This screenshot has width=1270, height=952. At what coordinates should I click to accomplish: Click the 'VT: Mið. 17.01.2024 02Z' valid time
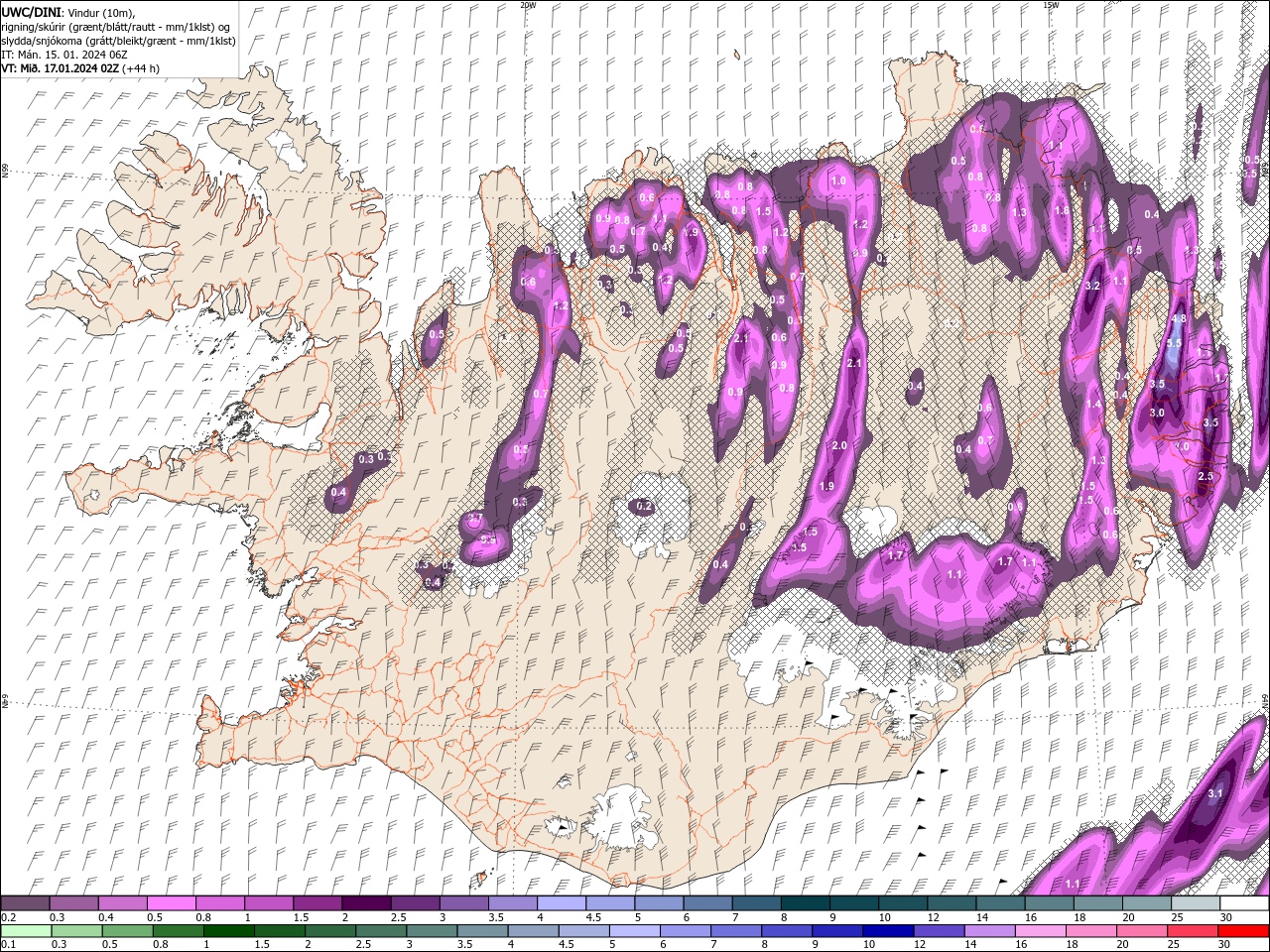tap(61, 68)
